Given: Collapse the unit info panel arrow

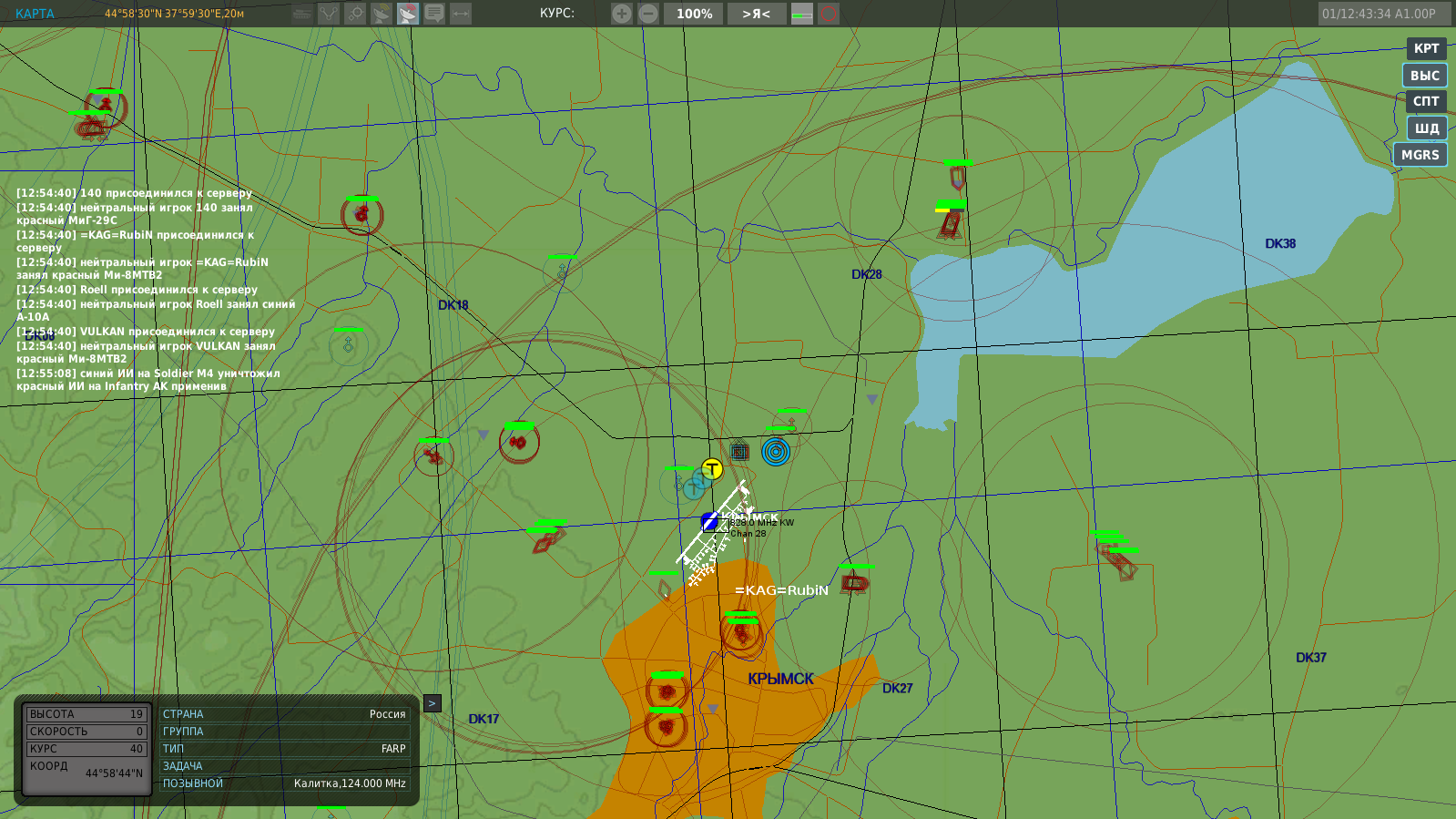Looking at the screenshot, I should [x=433, y=703].
